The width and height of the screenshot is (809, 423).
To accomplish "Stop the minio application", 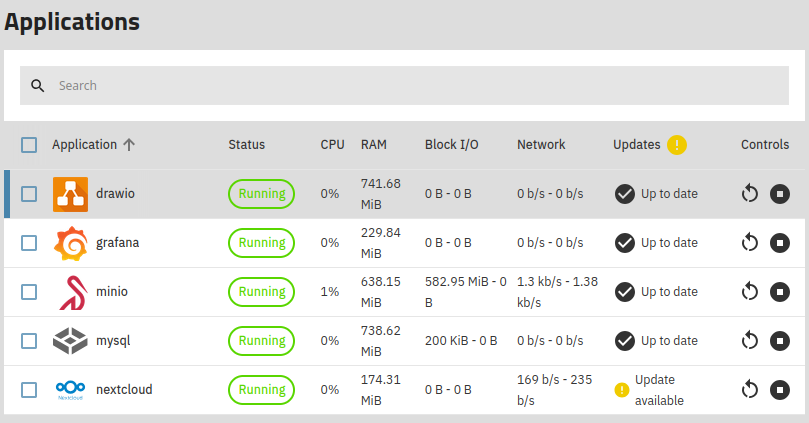I will pos(780,292).
